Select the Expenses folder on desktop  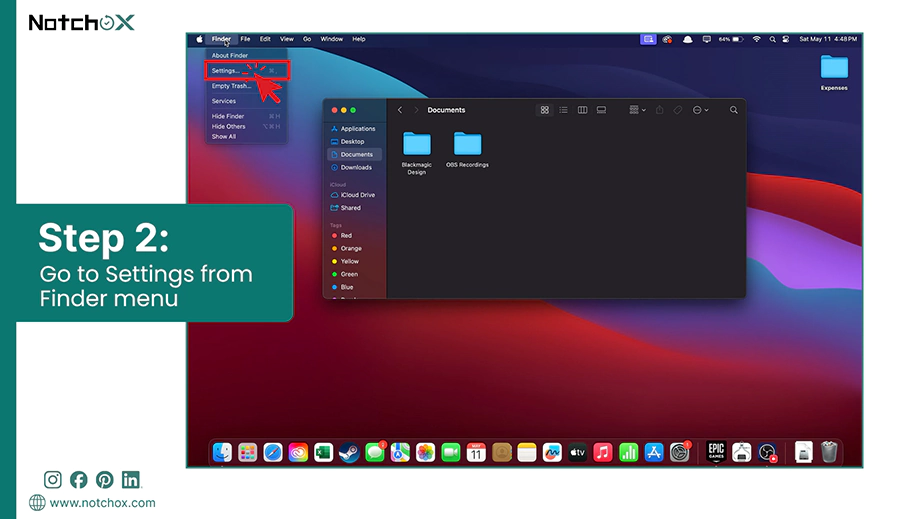[834, 73]
